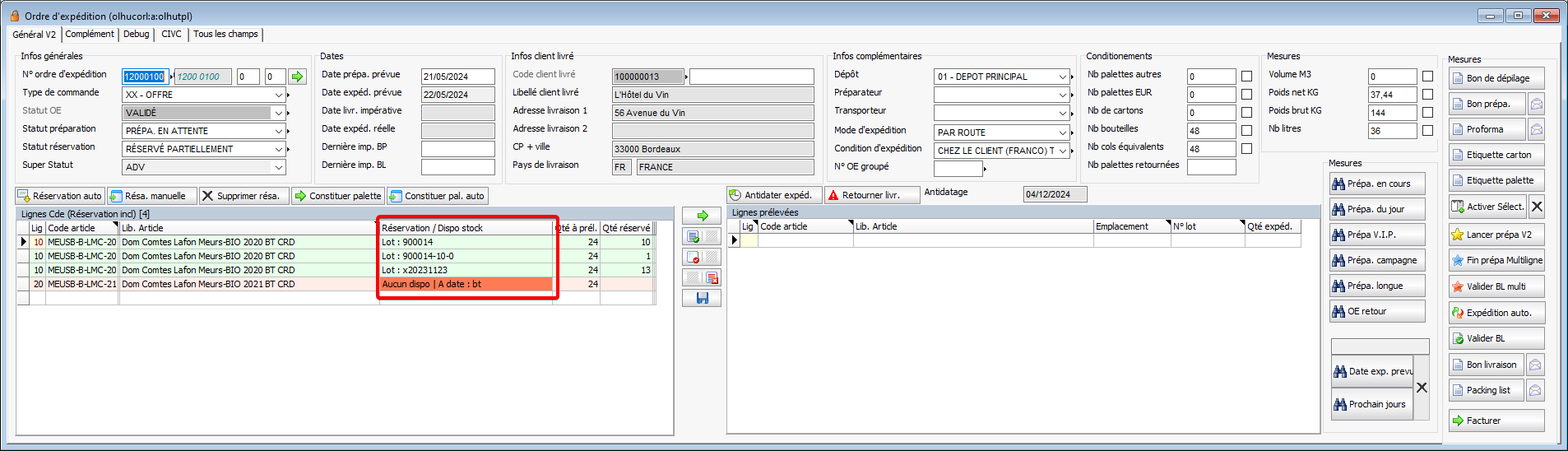Switch to the Complément tab

point(90,35)
